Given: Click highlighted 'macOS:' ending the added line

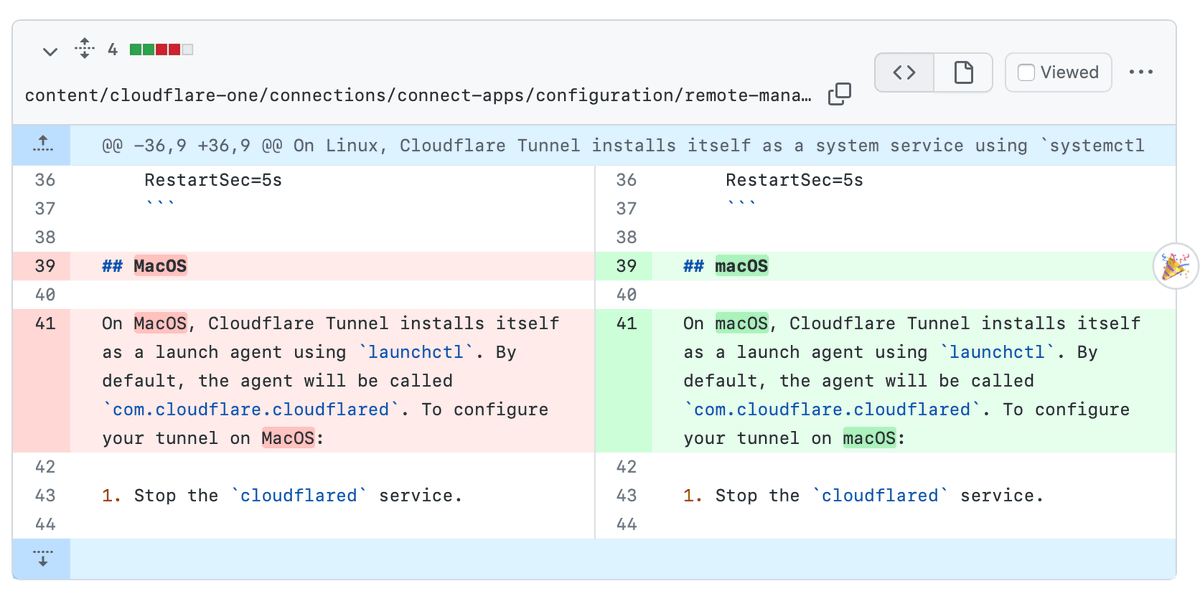Looking at the screenshot, I should 874,438.
